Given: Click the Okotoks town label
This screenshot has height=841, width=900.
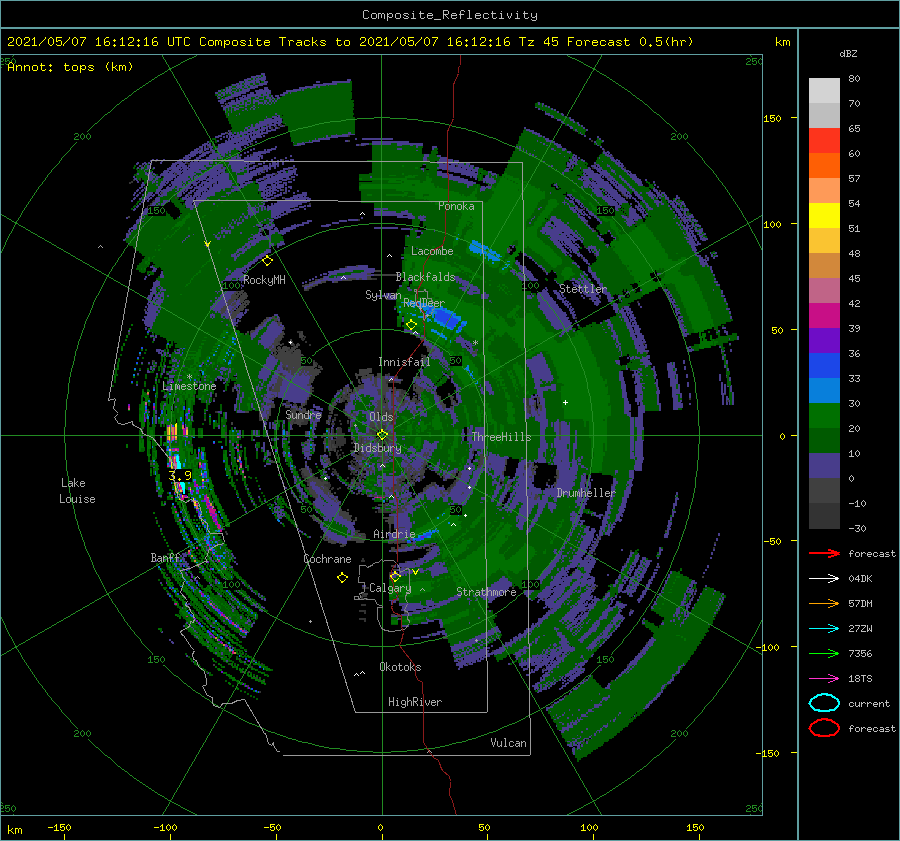Looking at the screenshot, I should coord(400,667).
